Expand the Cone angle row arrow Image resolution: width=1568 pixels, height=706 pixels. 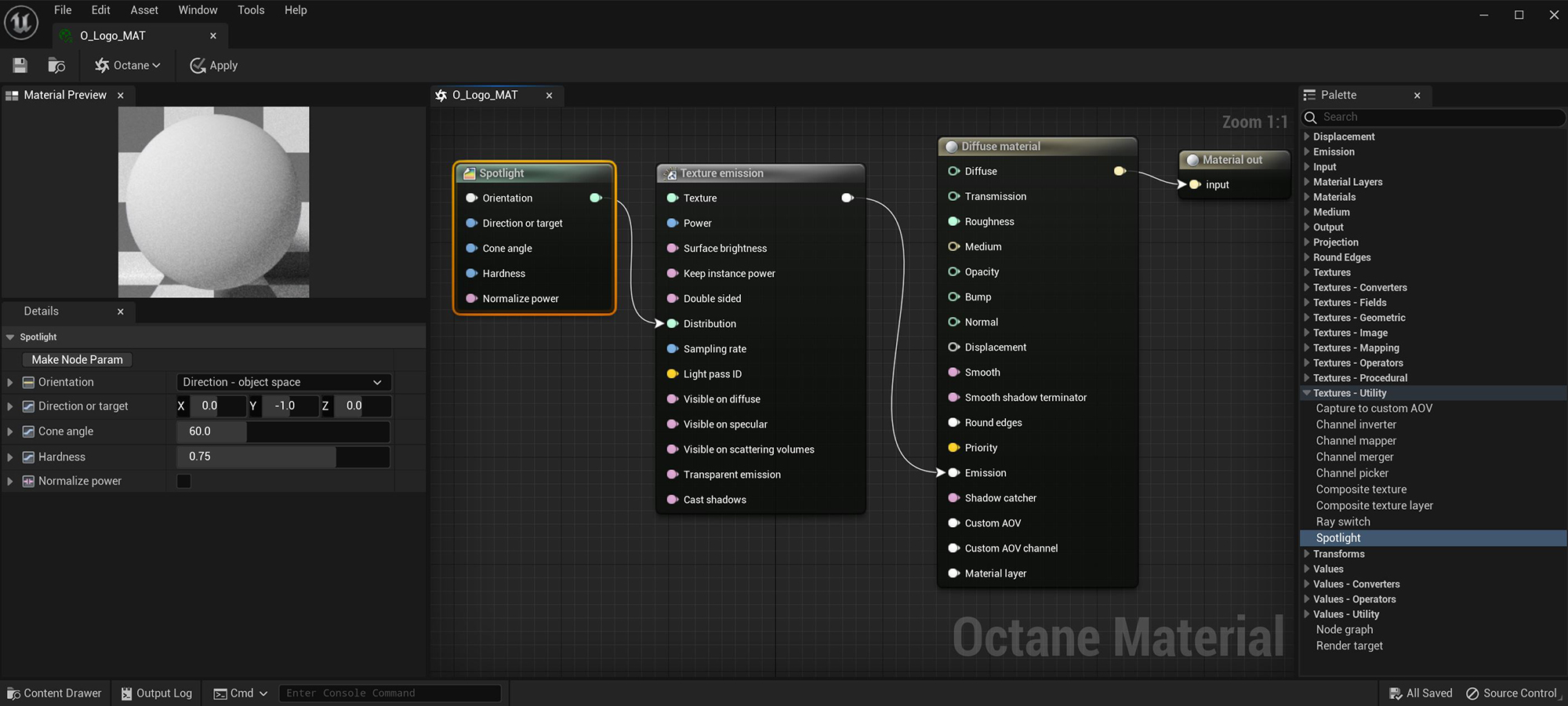click(x=9, y=431)
